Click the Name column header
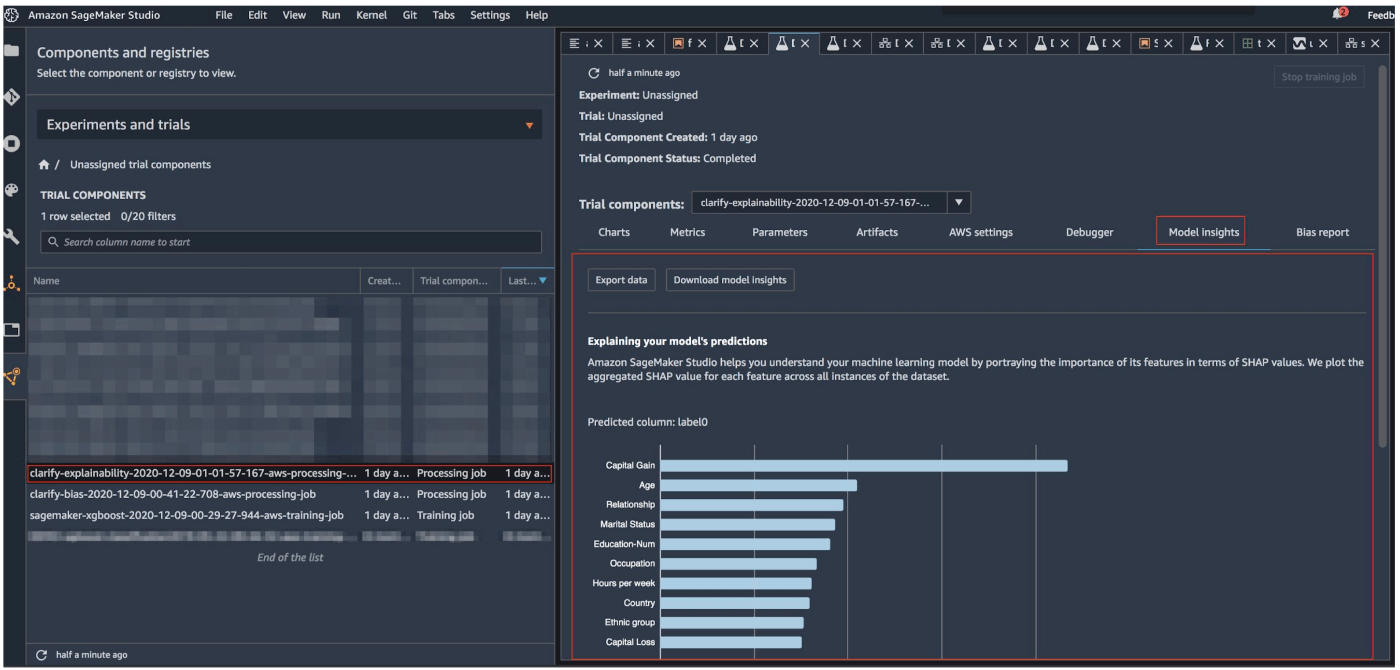The width and height of the screenshot is (1400, 670). [194, 282]
